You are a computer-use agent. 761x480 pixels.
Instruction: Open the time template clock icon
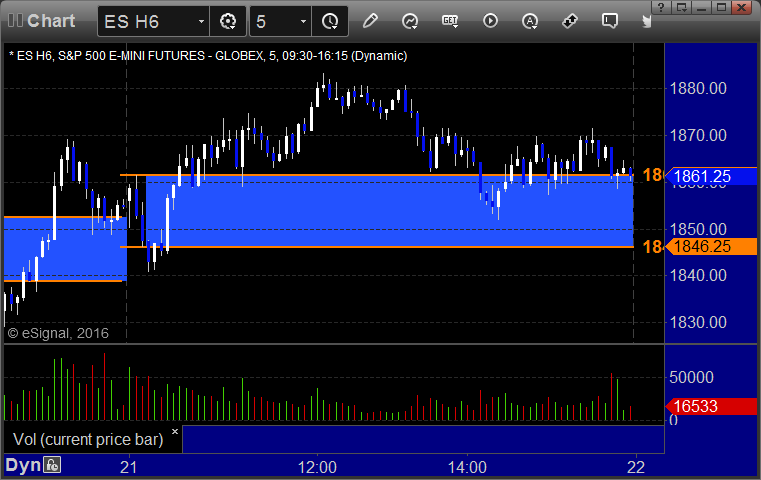click(x=330, y=21)
